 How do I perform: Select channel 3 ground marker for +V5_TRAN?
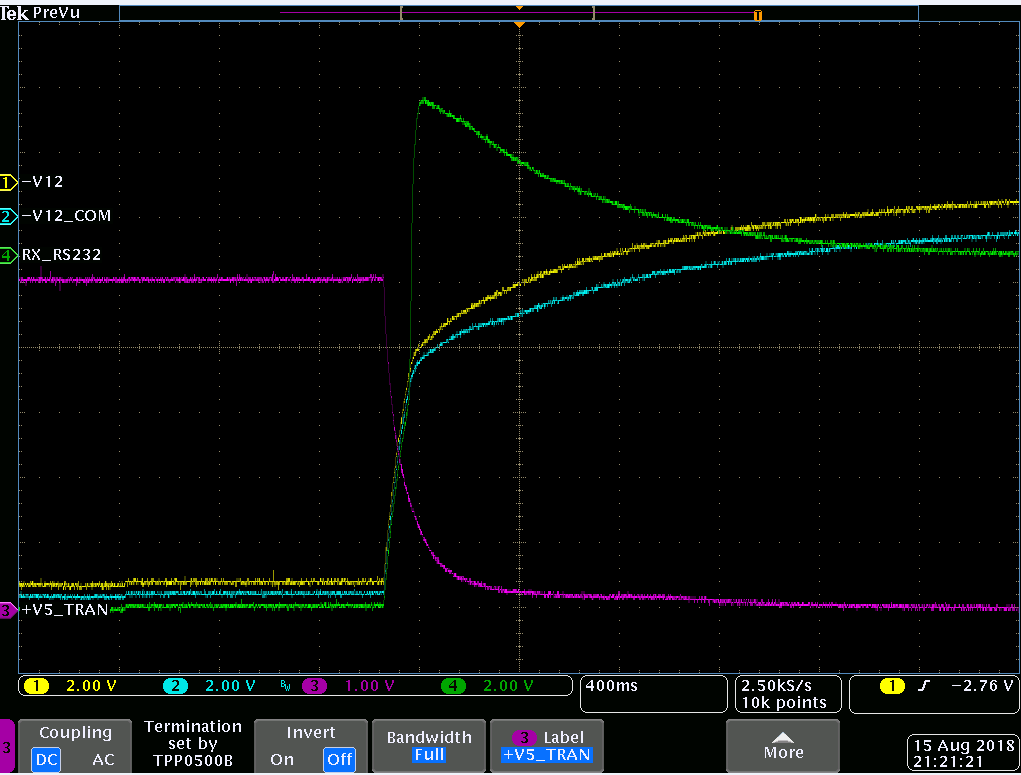tap(8, 611)
